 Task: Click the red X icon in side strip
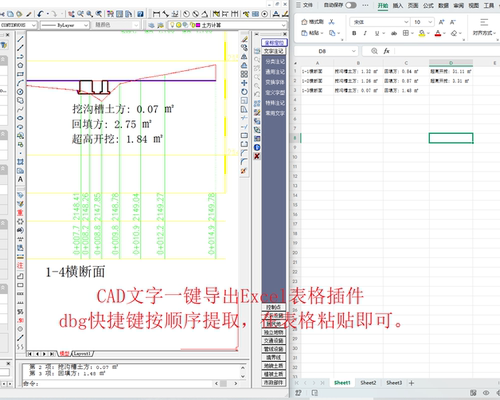257,156
